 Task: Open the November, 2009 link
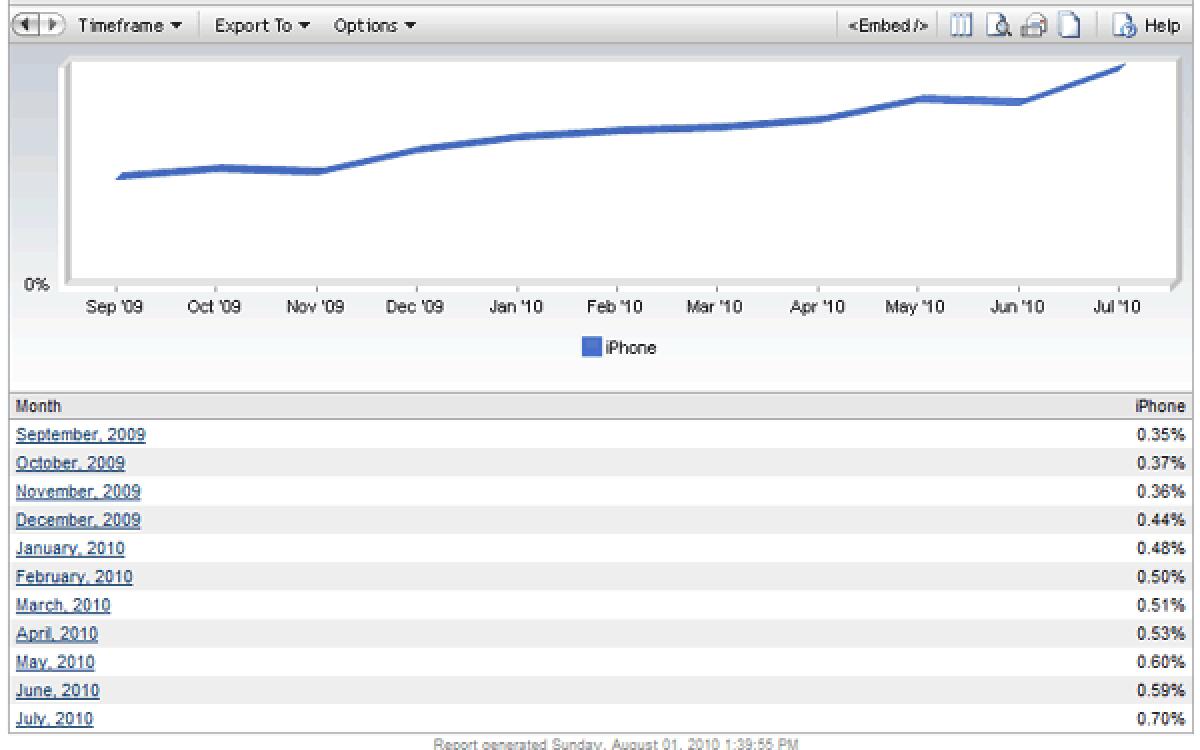pos(79,492)
